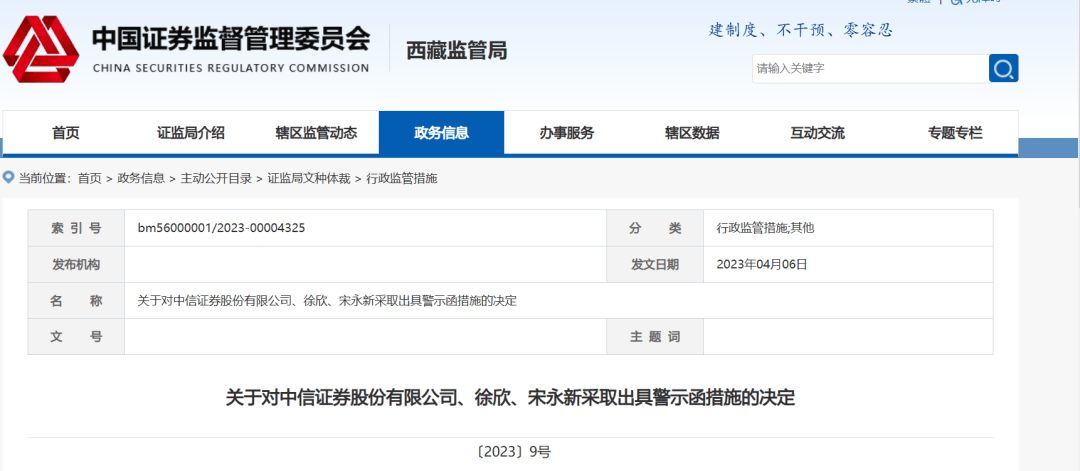The height and width of the screenshot is (471, 1080).
Task: Open the 办事服务 navigation tab
Action: (567, 133)
